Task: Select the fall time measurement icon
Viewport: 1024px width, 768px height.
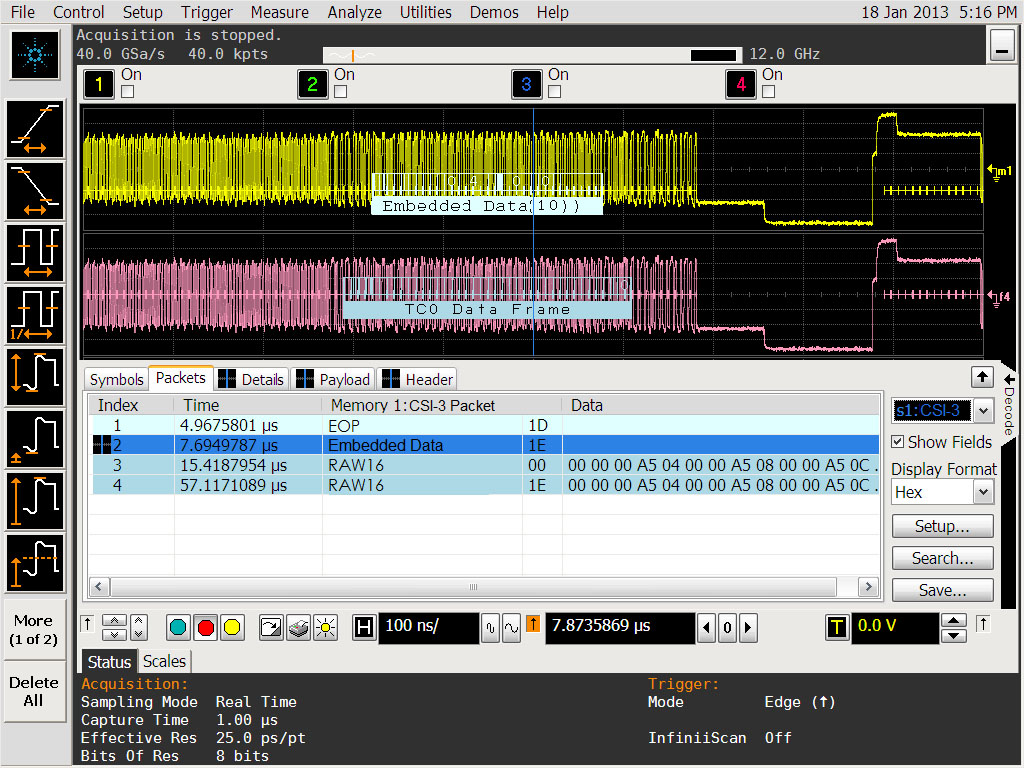Action: [x=36, y=190]
